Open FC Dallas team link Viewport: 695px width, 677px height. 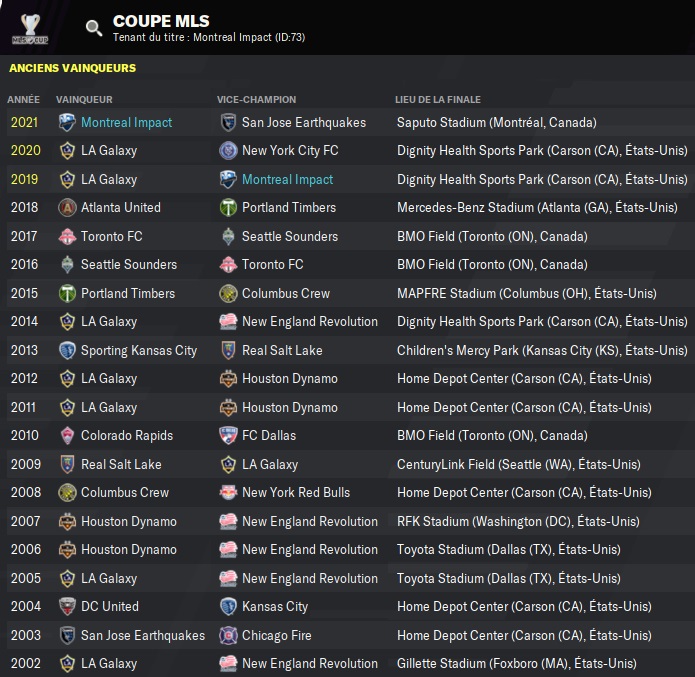(269, 435)
